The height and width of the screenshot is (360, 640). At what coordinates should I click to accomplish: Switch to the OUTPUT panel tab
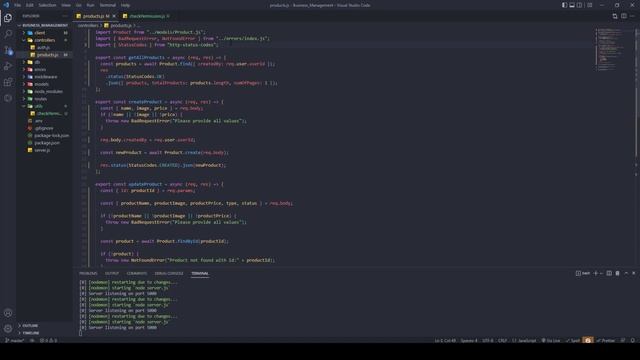click(112, 273)
